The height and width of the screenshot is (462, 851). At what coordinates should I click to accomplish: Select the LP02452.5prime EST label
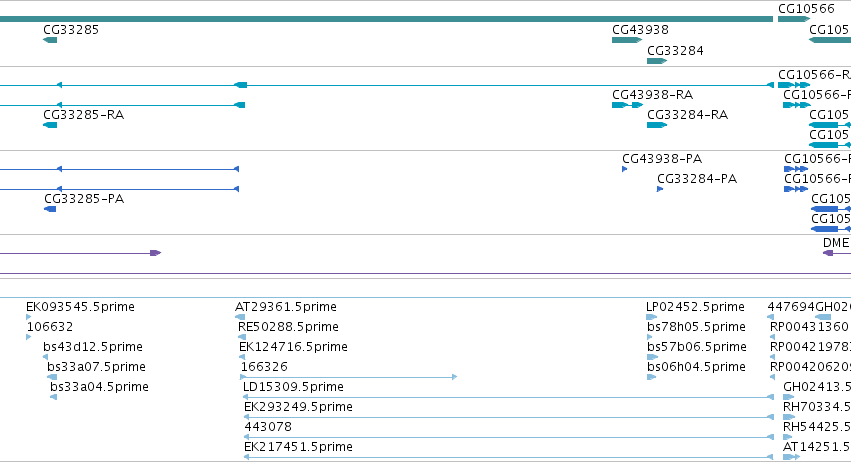click(695, 307)
